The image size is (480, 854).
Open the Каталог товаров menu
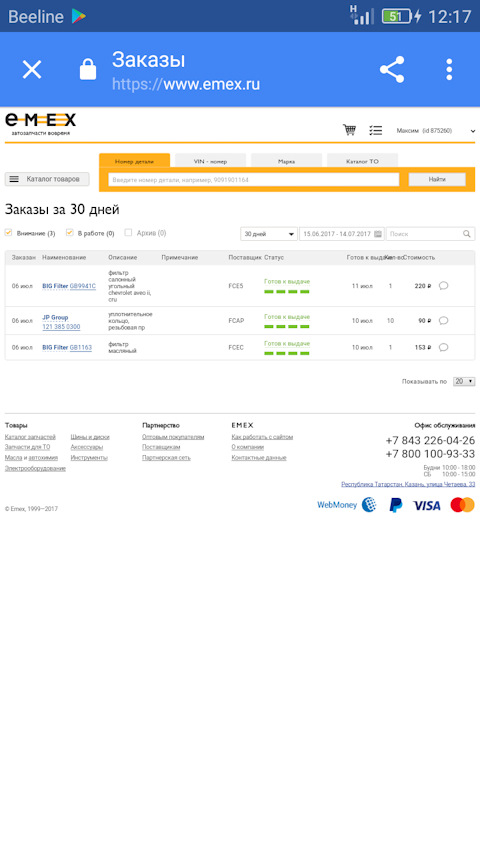[47, 179]
